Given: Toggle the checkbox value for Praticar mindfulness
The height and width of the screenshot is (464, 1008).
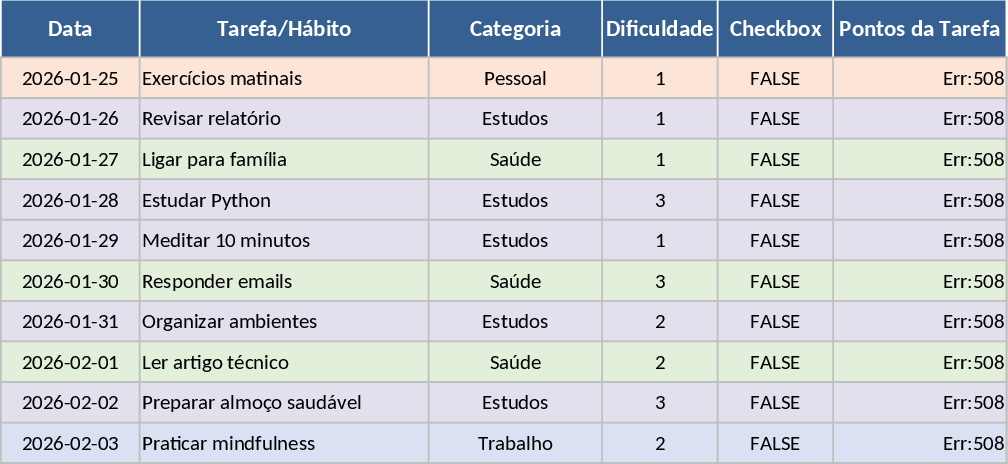Looking at the screenshot, I should 775,443.
